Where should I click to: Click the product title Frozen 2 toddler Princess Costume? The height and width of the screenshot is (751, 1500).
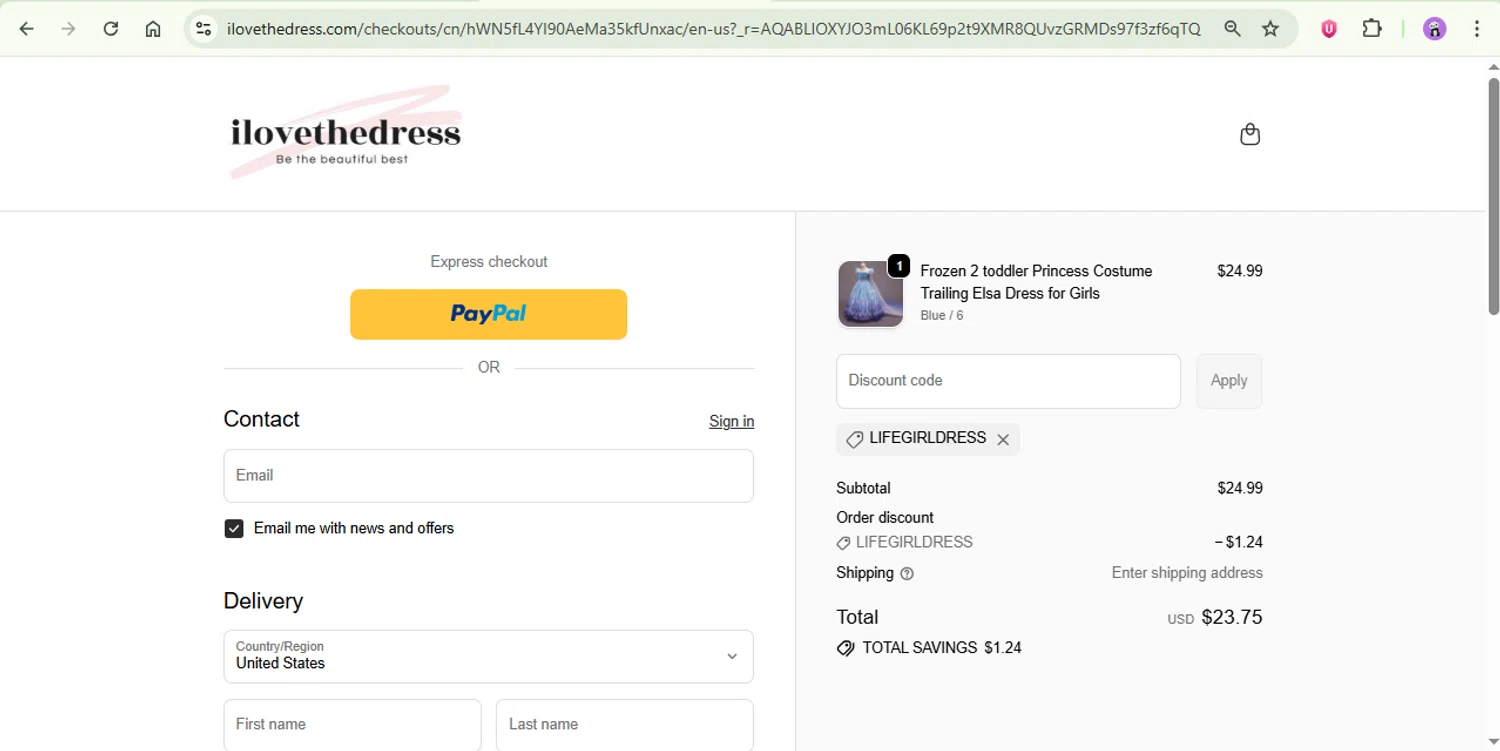pyautogui.click(x=1036, y=282)
